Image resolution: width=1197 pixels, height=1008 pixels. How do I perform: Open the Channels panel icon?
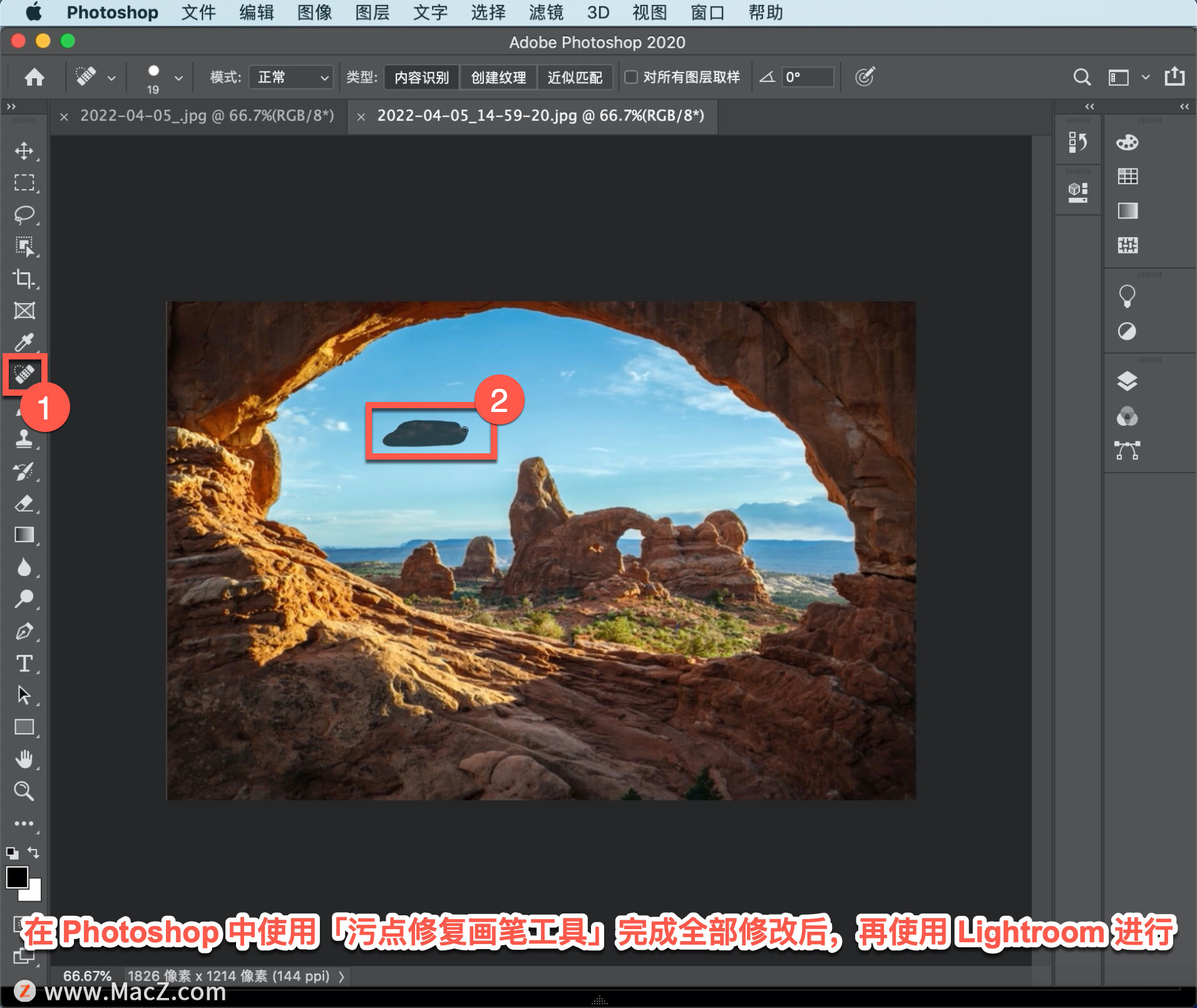tap(1127, 416)
